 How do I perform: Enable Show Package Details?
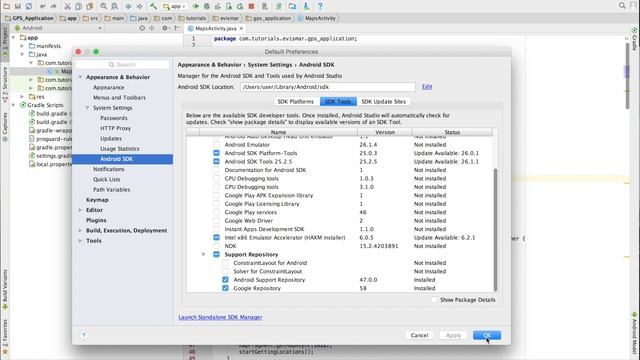(434, 300)
